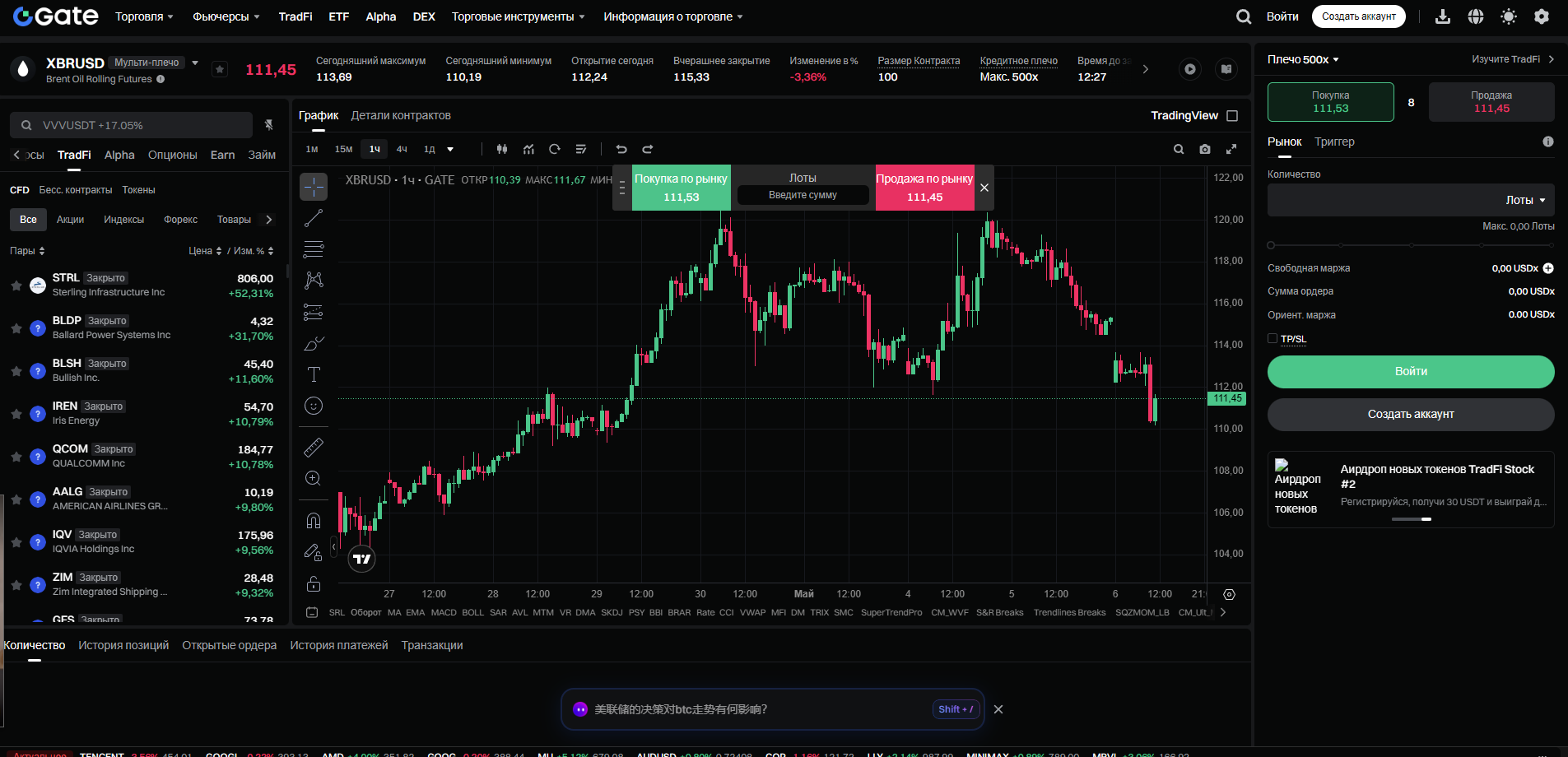Switch light and dark theme
Image resolution: width=1568 pixels, height=757 pixels.
(1509, 16)
